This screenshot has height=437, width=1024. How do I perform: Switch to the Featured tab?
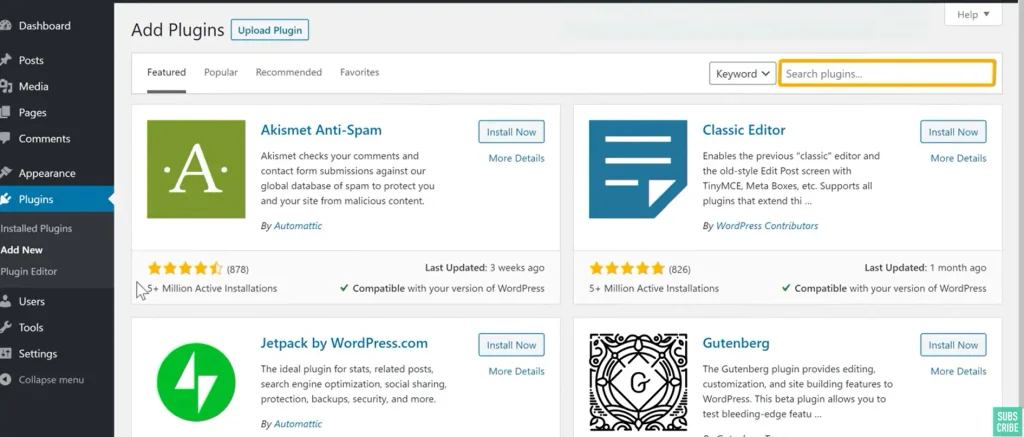click(167, 73)
